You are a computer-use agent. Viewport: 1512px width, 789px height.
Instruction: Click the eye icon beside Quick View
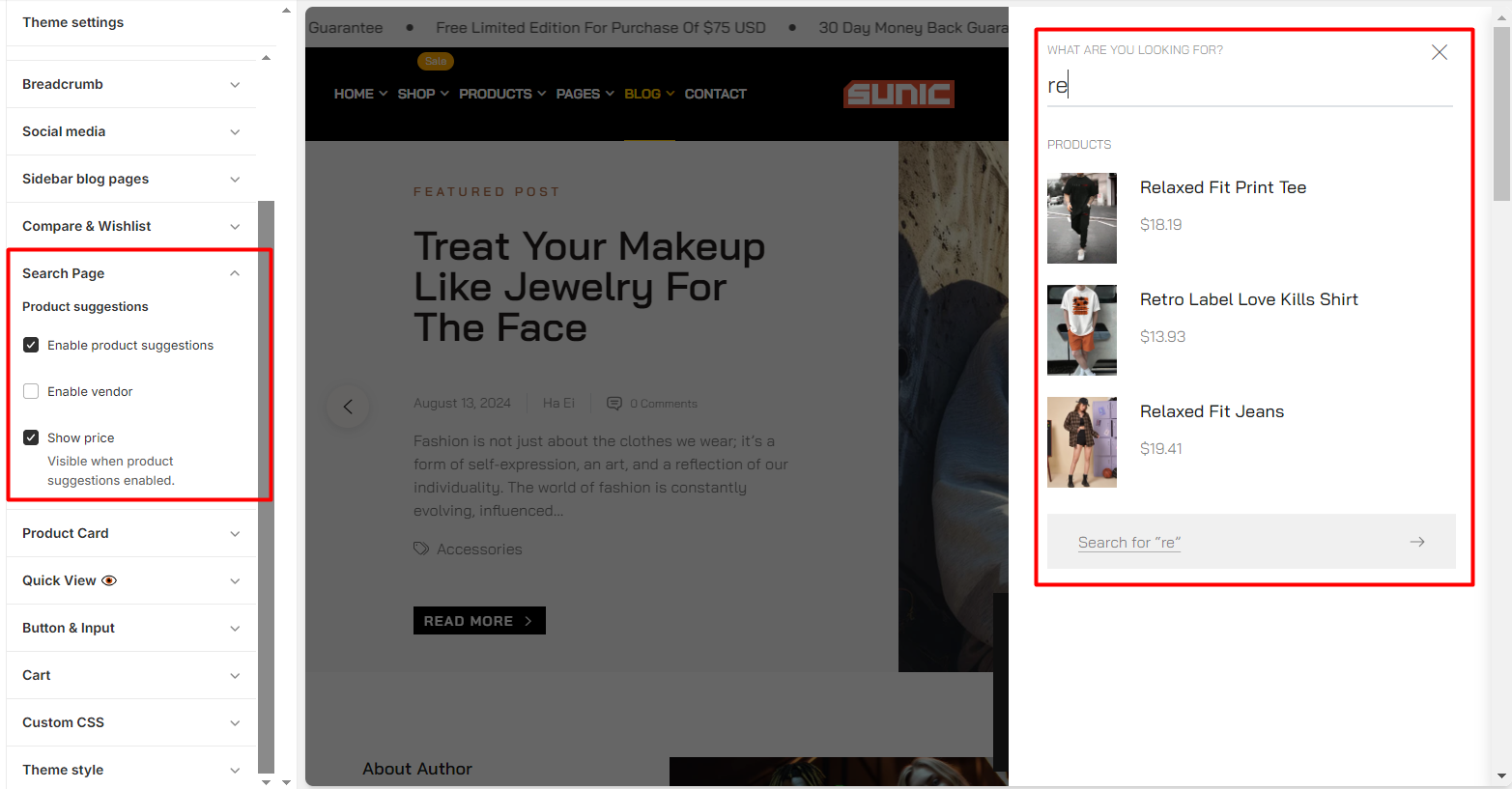tap(109, 580)
